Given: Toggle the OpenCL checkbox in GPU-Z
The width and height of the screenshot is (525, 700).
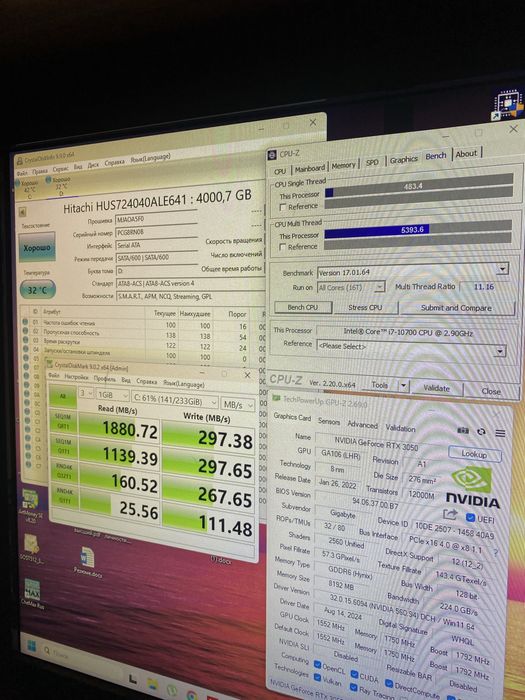Looking at the screenshot, I should 317,664.
